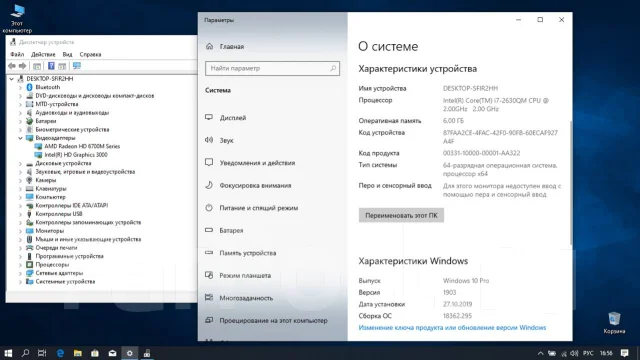640x360 pixels.
Task: Select the Батареи tree item
Action: [46, 121]
